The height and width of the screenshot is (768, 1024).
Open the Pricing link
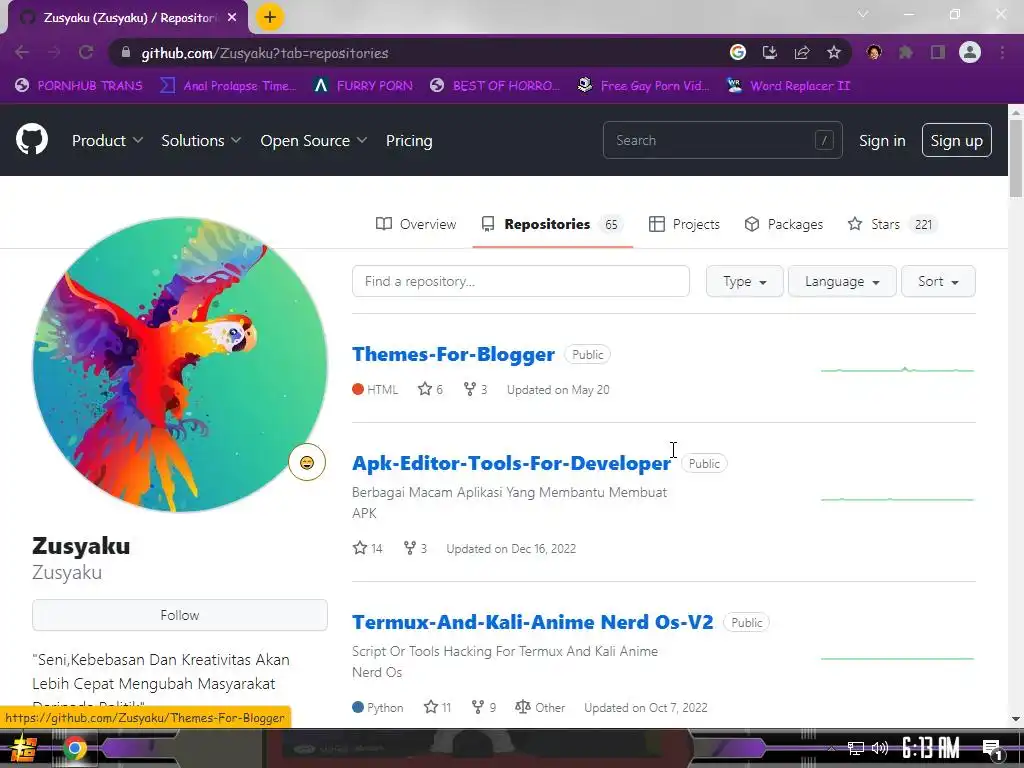pyautogui.click(x=409, y=140)
